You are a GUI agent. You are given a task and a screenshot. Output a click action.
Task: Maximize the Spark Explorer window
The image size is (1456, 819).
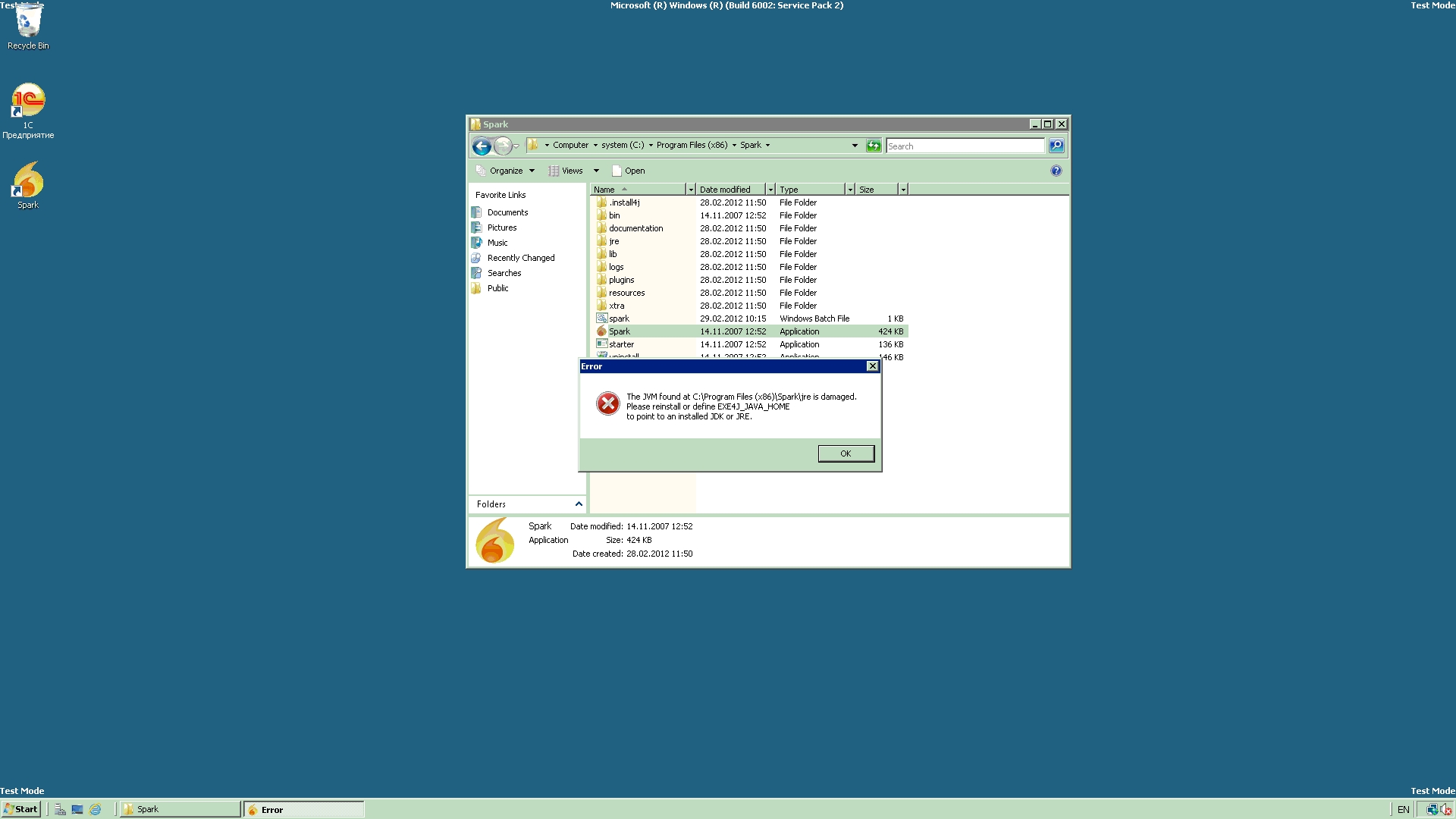(x=1048, y=124)
